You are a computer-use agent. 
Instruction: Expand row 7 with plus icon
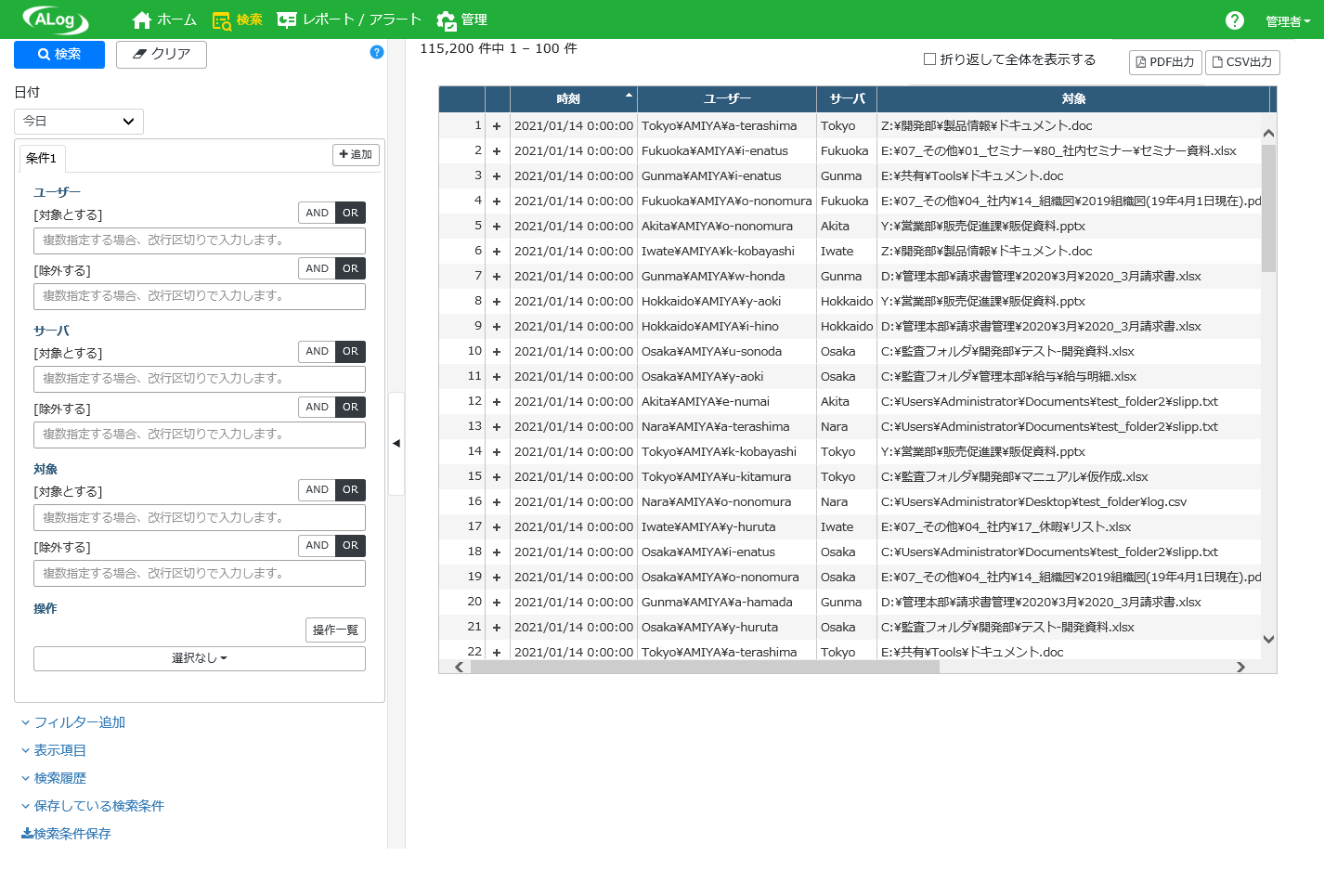(497, 277)
